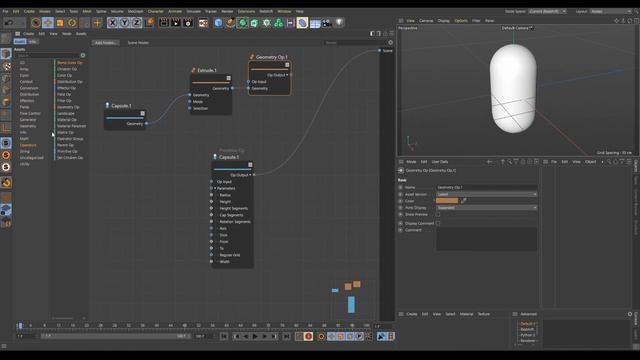This screenshot has width=640, height=360.
Task: Click the timeline frame range slider
Action: (116, 336)
